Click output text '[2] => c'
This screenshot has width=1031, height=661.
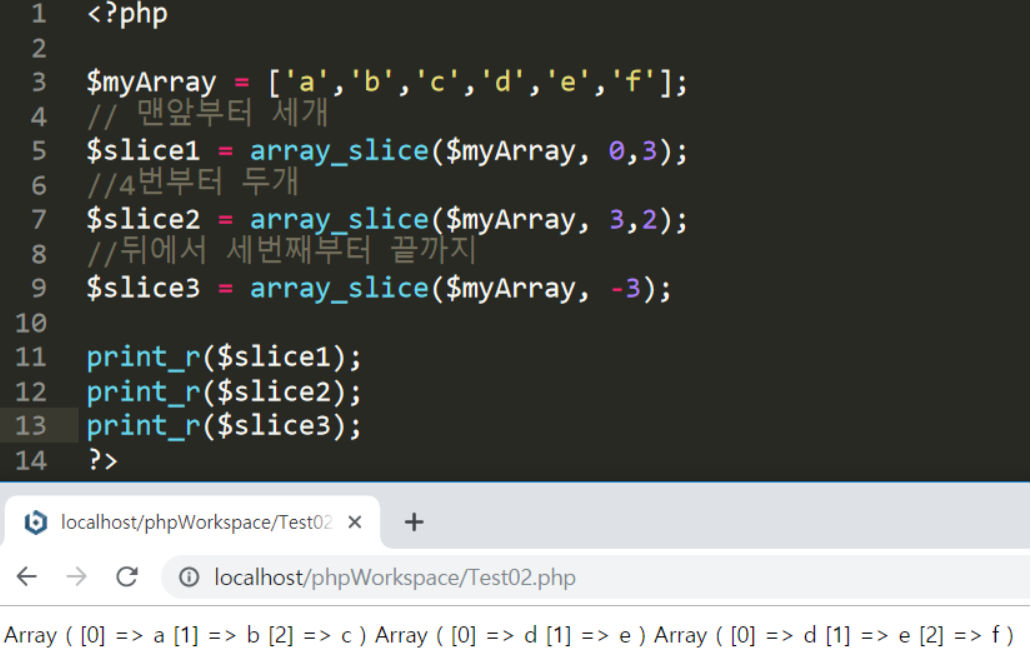tap(310, 635)
